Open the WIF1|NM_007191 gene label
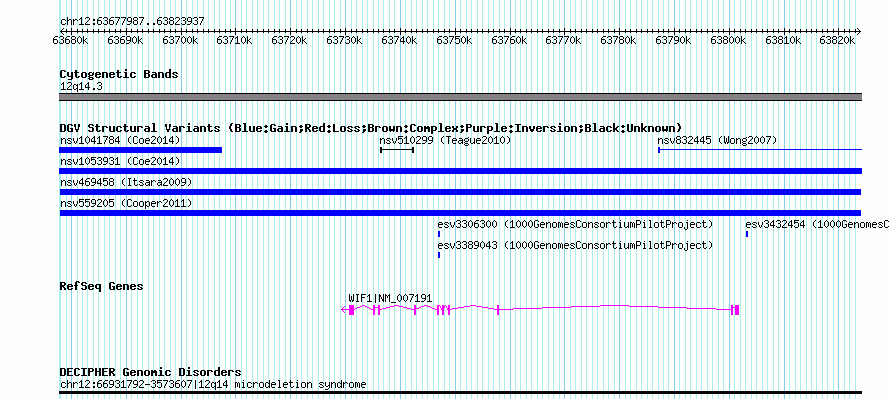The height and width of the screenshot is (399, 890). pos(391,298)
